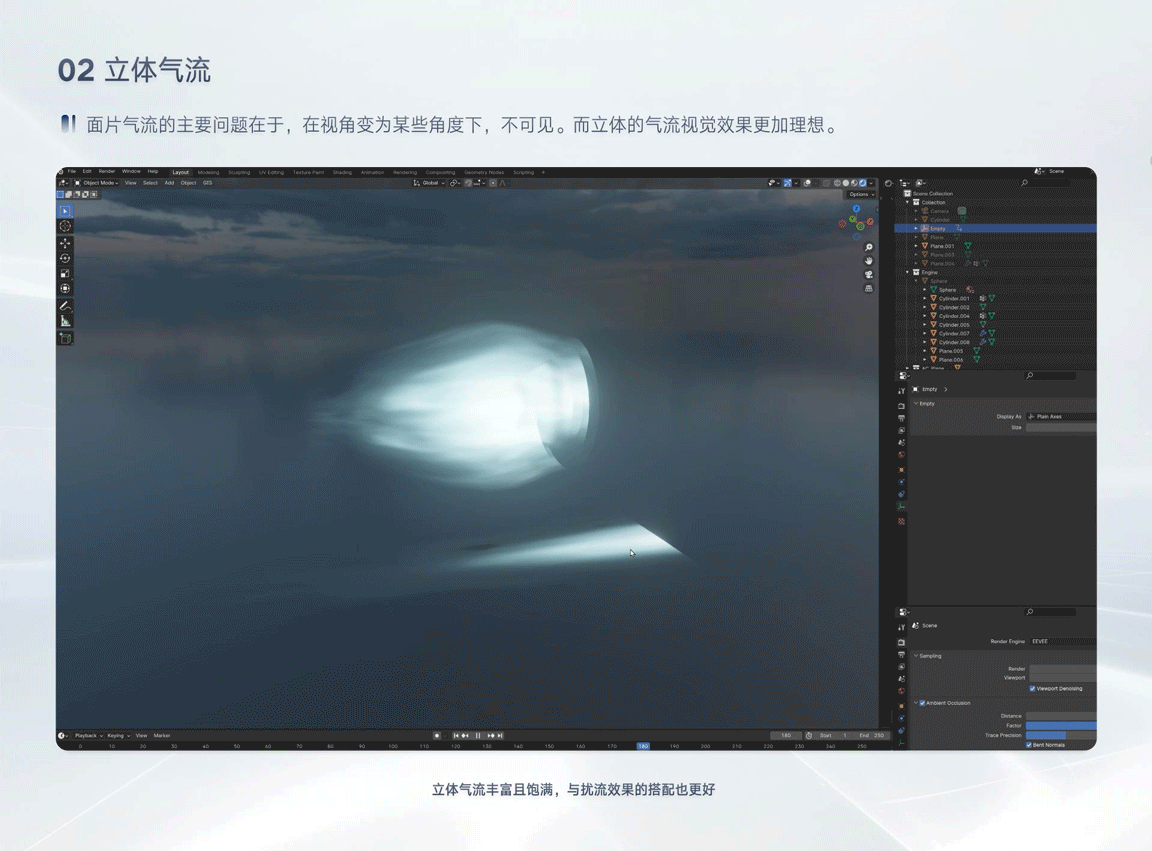This screenshot has height=851, width=1152.
Task: Adjust the Ambient Occlusion Factor slider
Action: 1061,725
